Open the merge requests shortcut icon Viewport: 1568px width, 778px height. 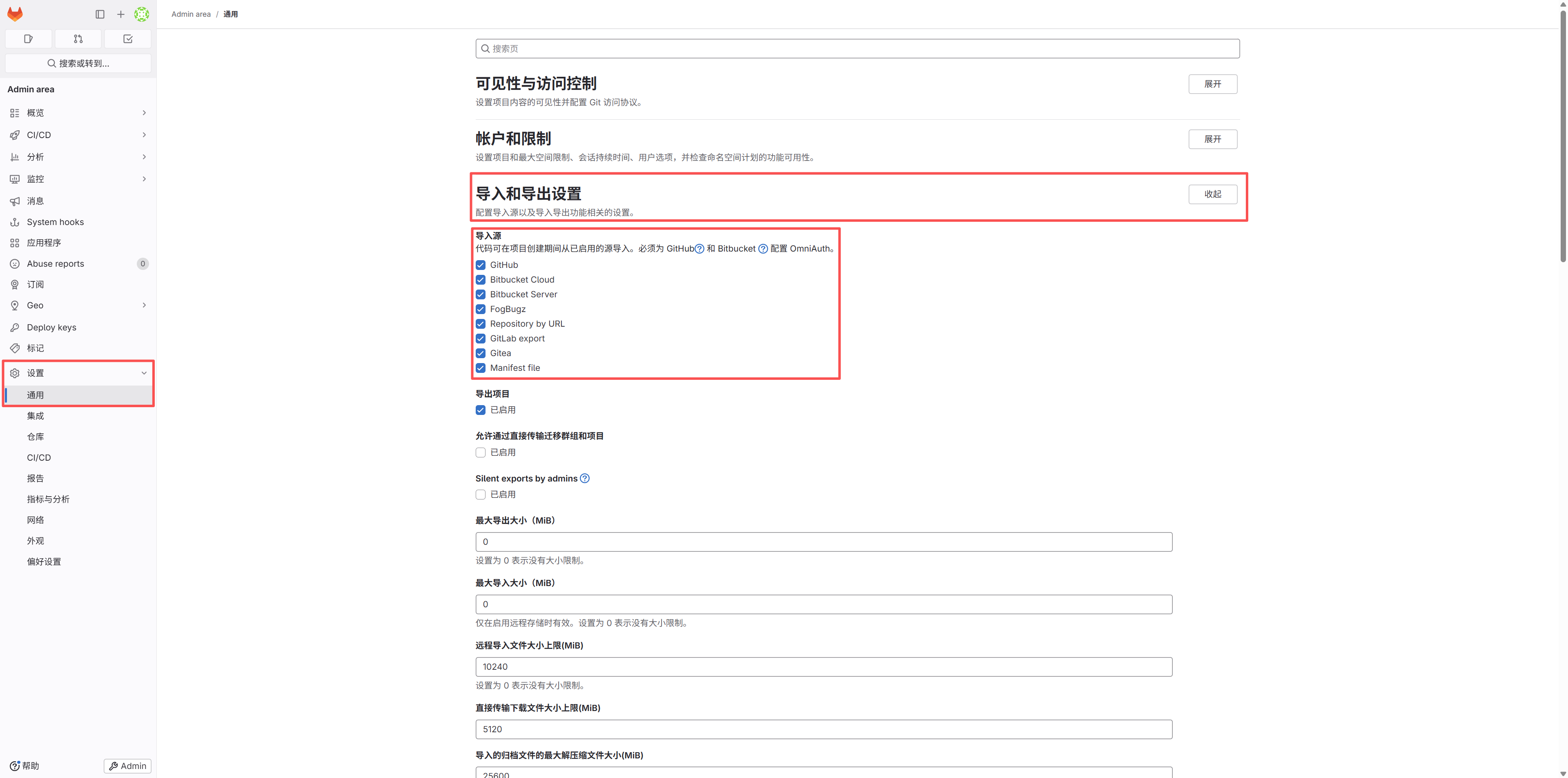(78, 39)
